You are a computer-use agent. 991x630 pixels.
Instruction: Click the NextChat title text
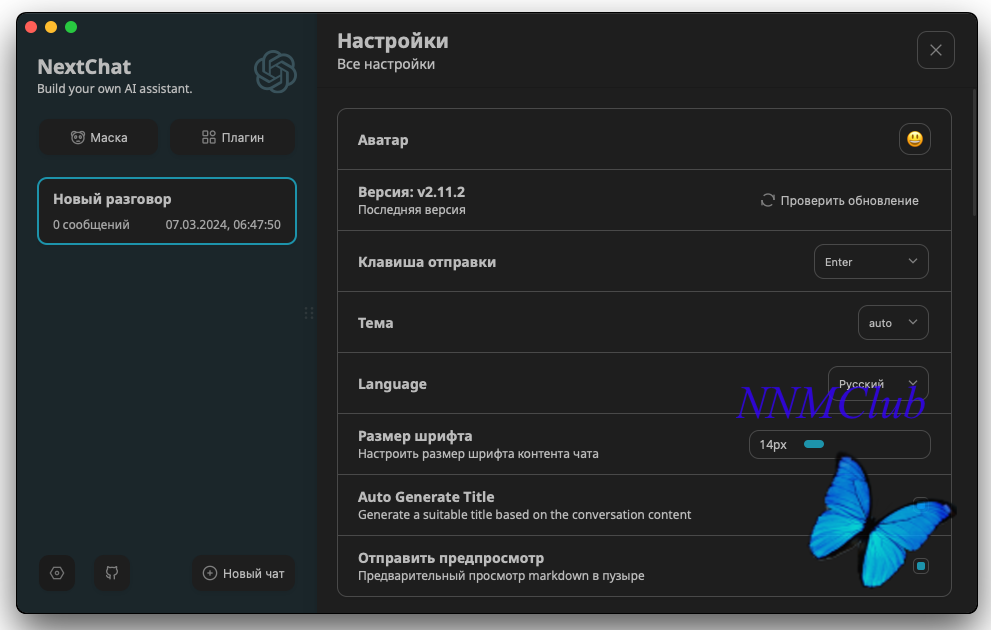click(84, 66)
